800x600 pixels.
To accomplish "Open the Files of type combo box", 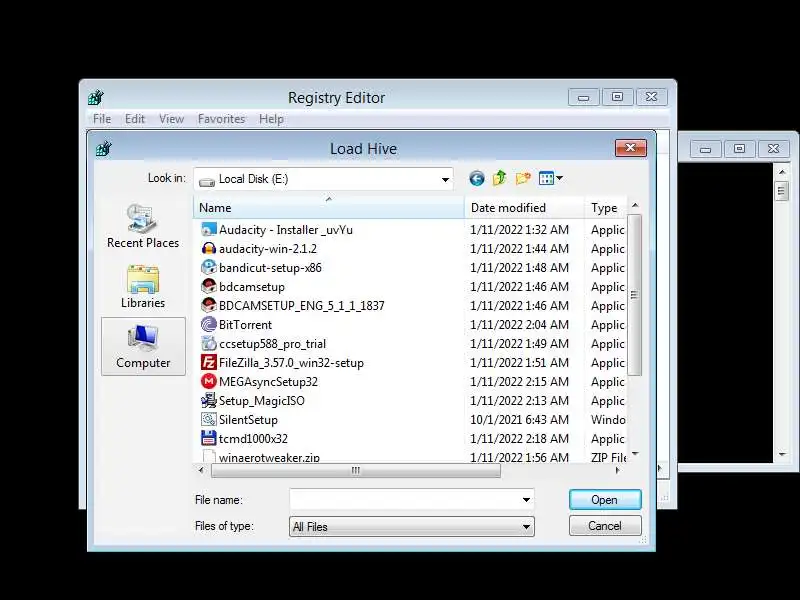I will 412,527.
